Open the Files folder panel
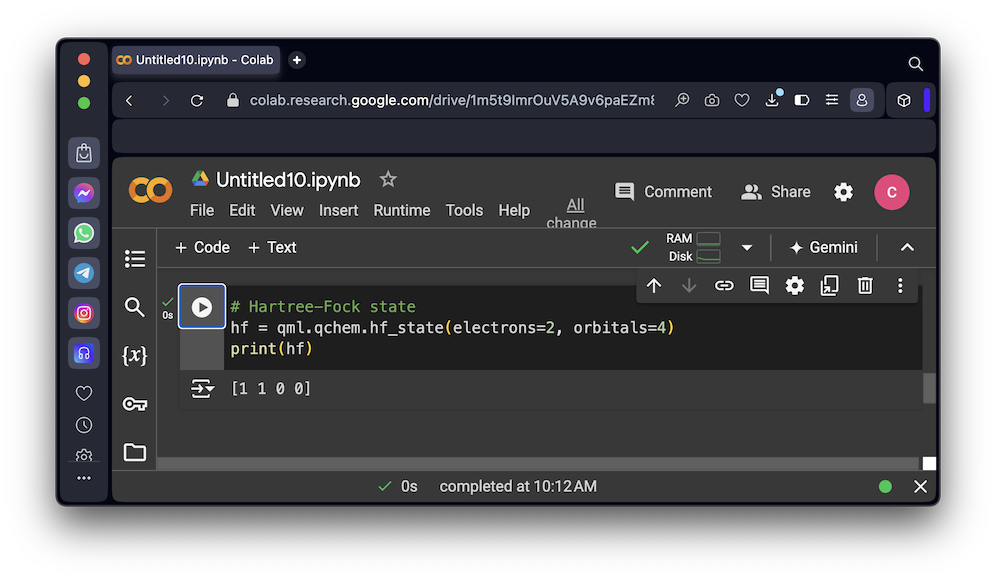Image resolution: width=996 pixels, height=580 pixels. [135, 452]
